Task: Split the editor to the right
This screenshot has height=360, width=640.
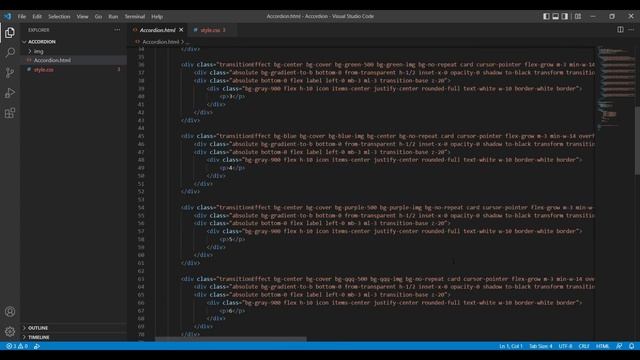Action: click(620, 29)
